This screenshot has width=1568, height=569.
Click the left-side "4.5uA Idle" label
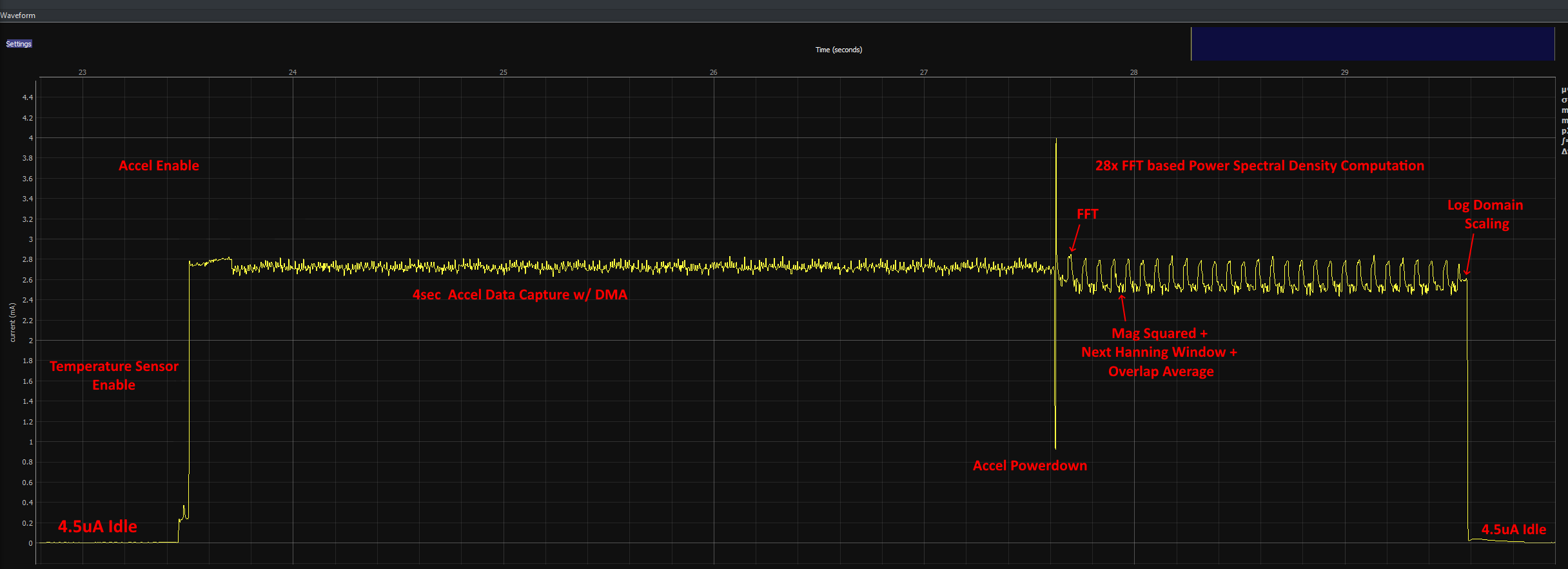coord(97,526)
